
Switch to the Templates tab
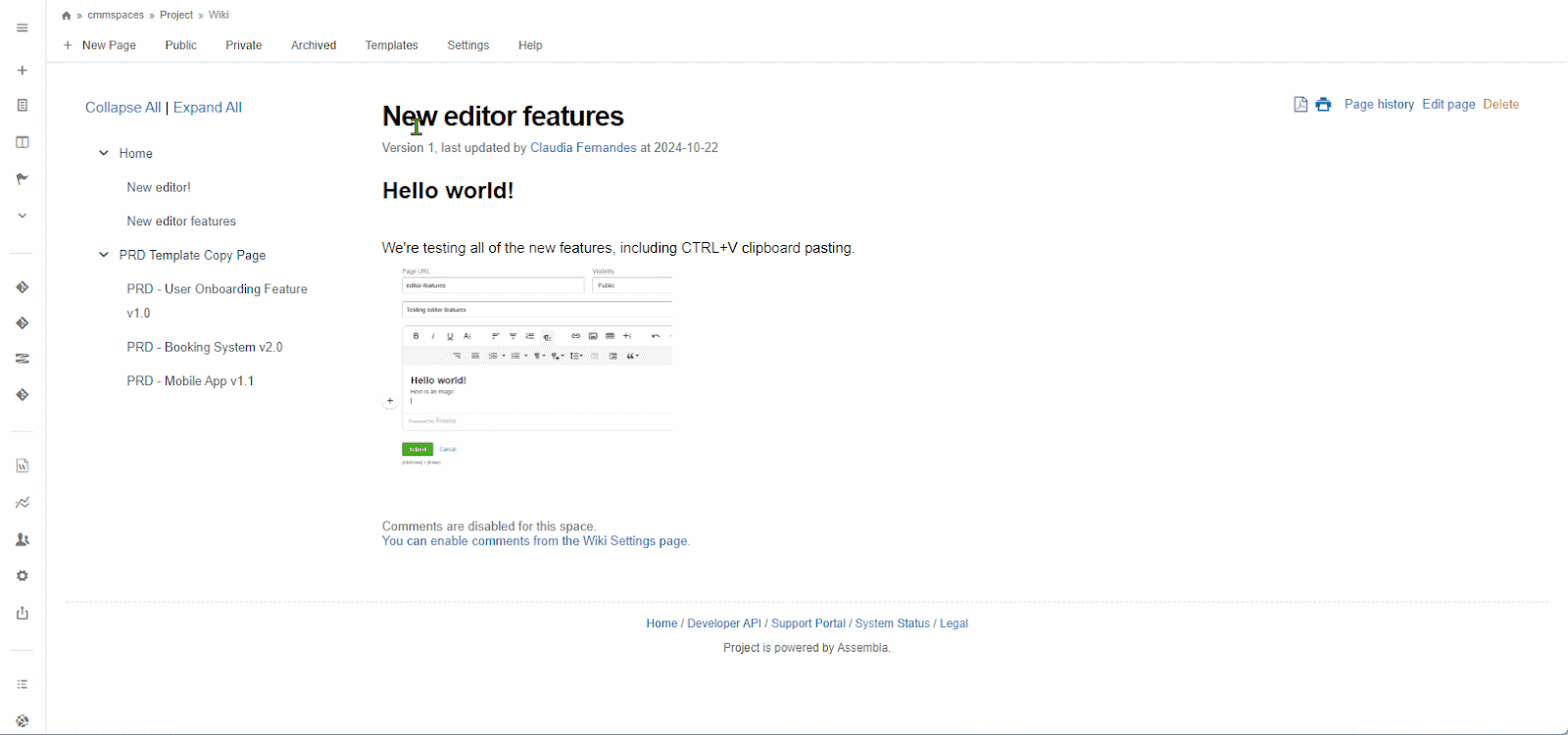[x=391, y=45]
